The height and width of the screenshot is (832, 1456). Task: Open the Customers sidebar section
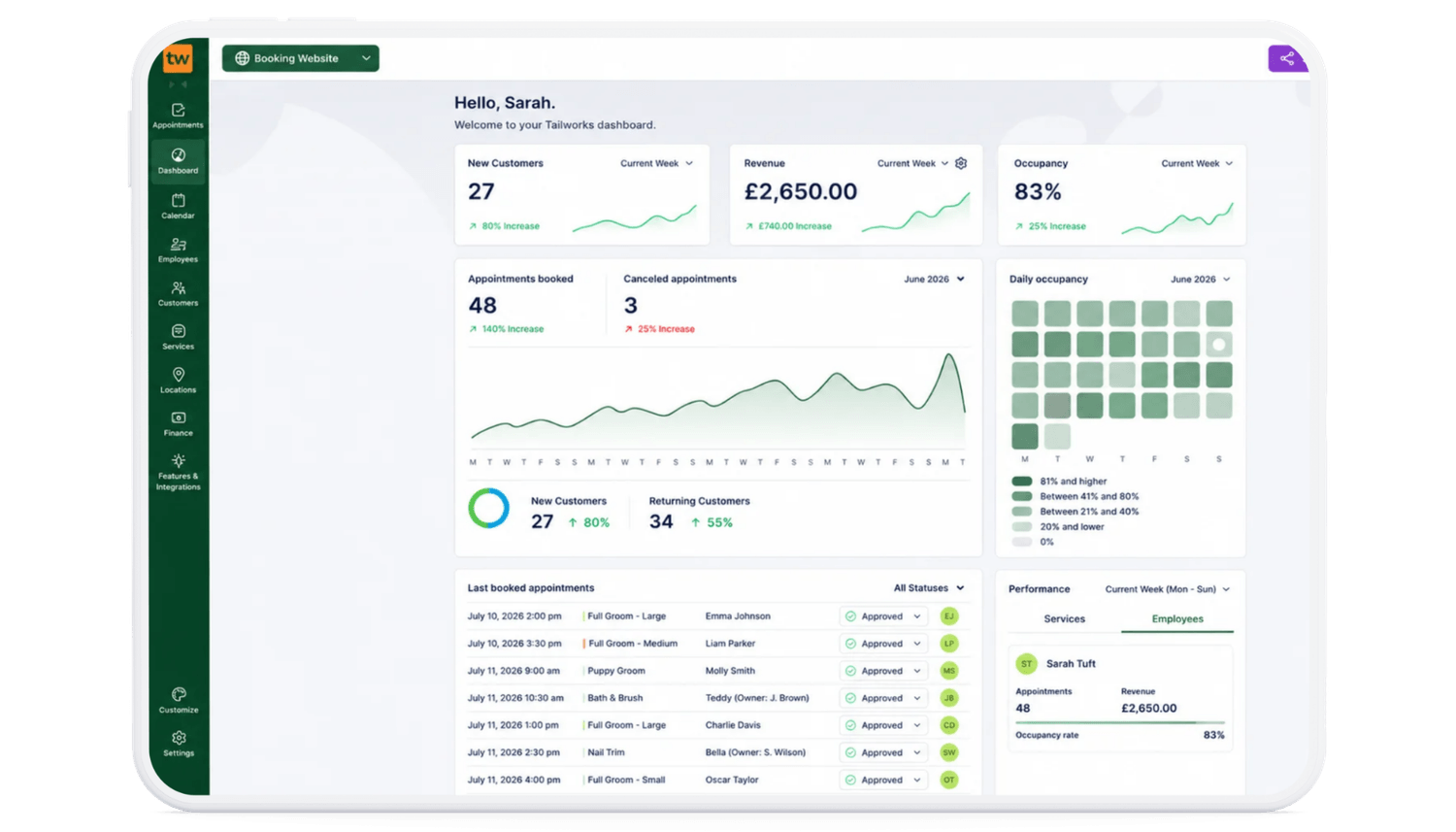pyautogui.click(x=178, y=293)
